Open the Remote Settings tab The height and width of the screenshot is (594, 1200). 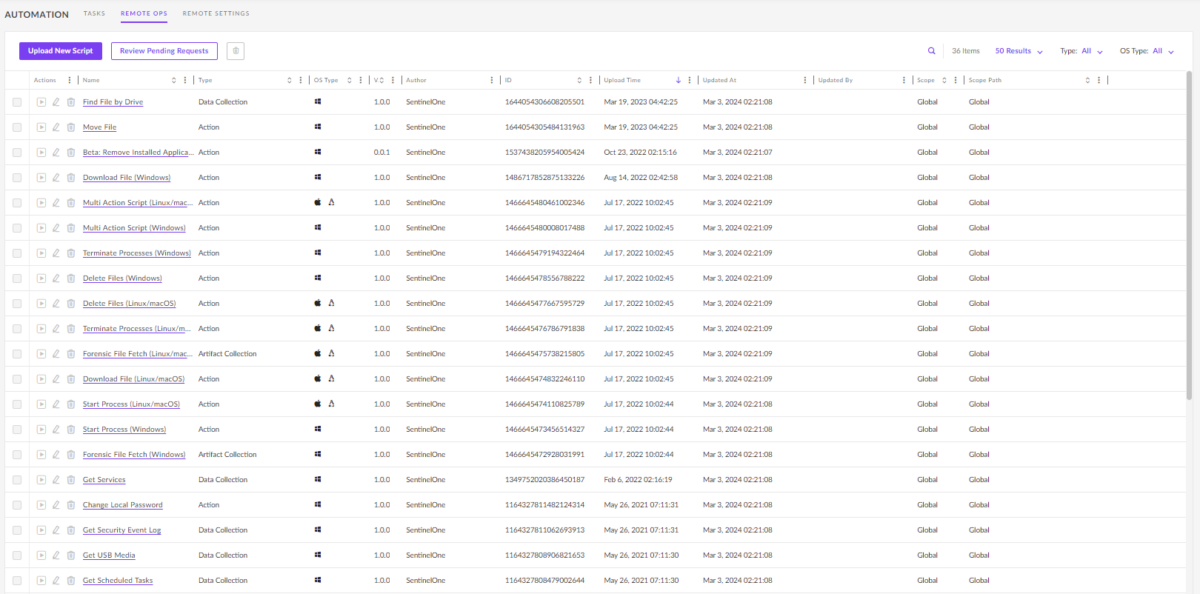[x=216, y=14]
